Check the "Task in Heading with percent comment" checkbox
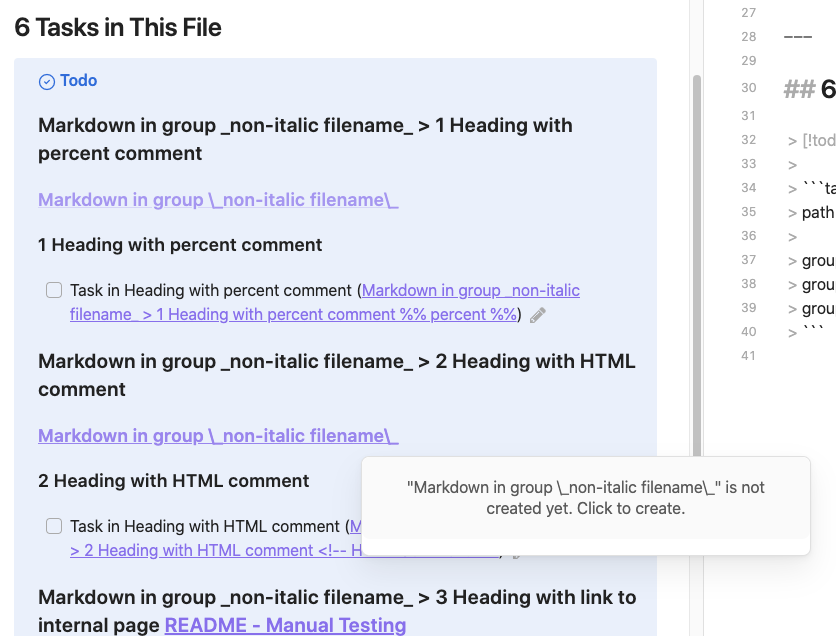836x636 pixels. pos(53,289)
